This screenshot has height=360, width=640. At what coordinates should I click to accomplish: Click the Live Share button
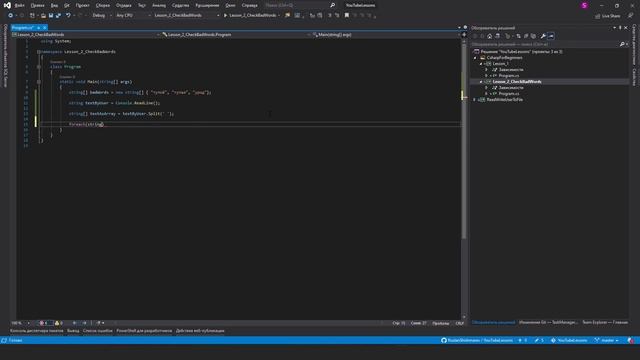[608, 16]
